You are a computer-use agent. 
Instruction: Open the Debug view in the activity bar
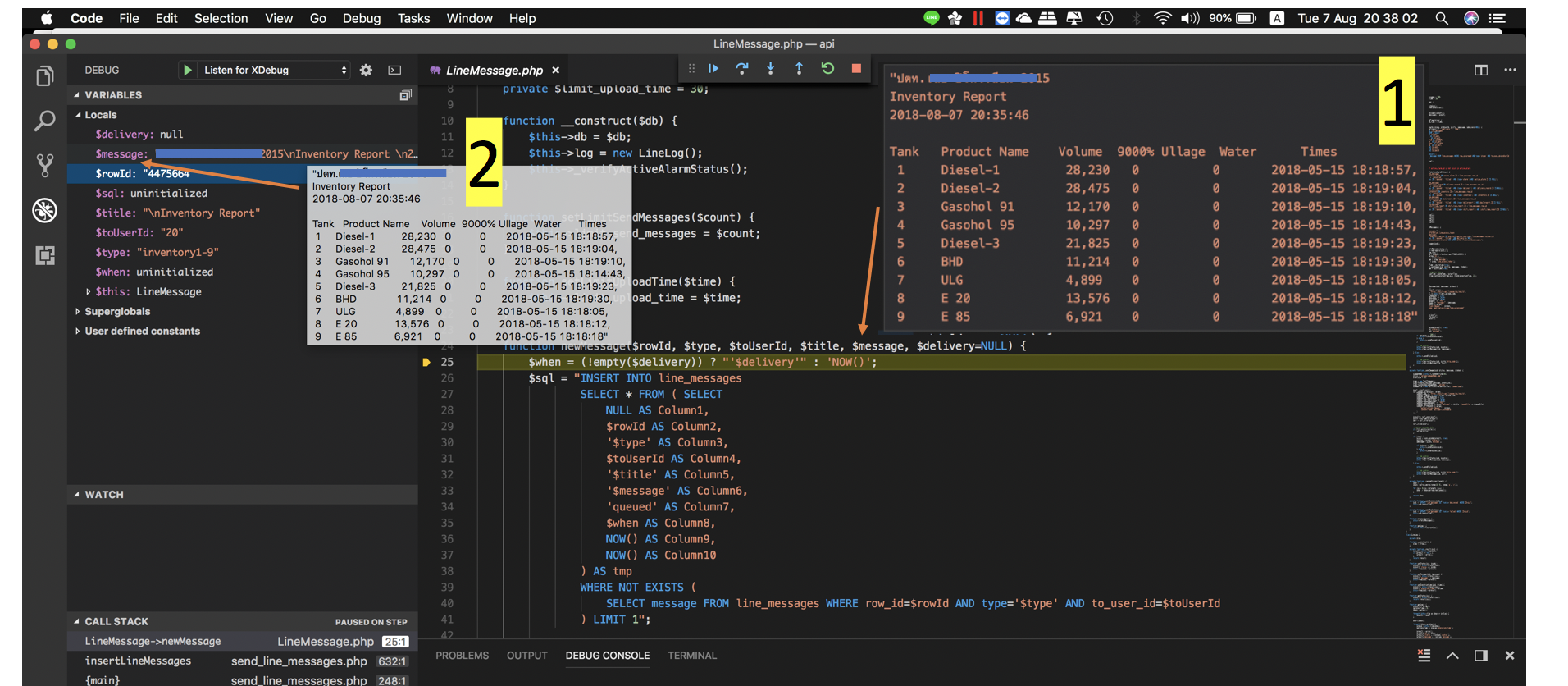pos(45,210)
